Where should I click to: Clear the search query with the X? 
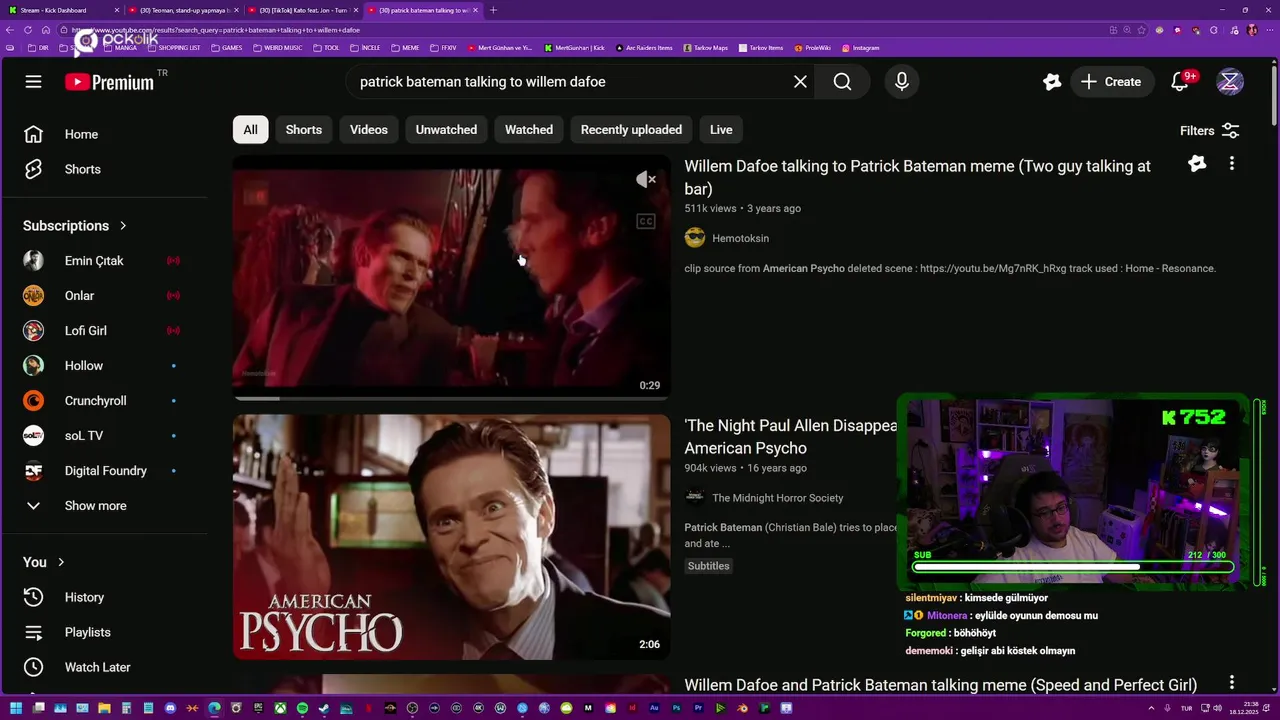[800, 82]
